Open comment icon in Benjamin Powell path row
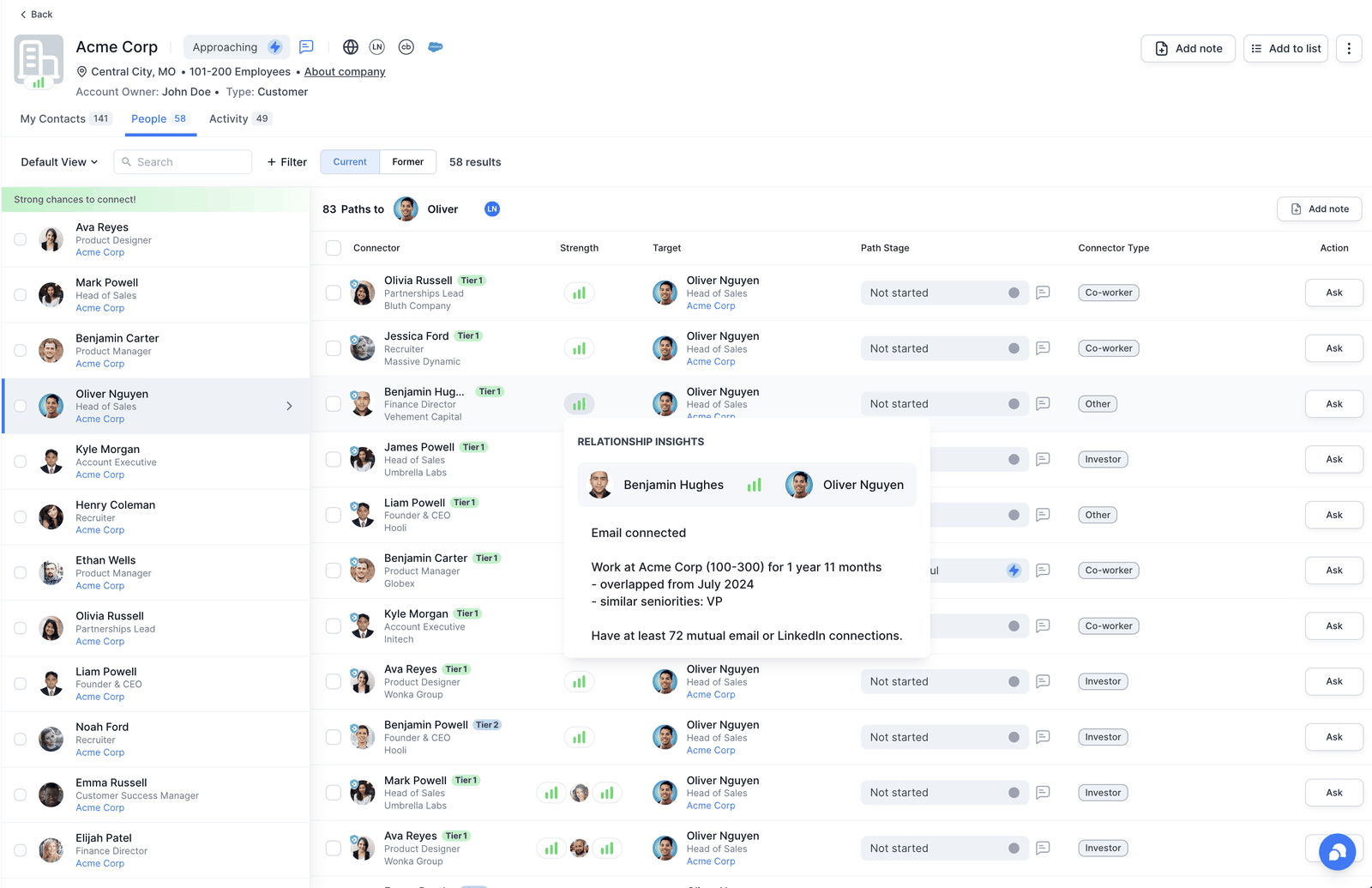1372x888 pixels. click(x=1043, y=737)
